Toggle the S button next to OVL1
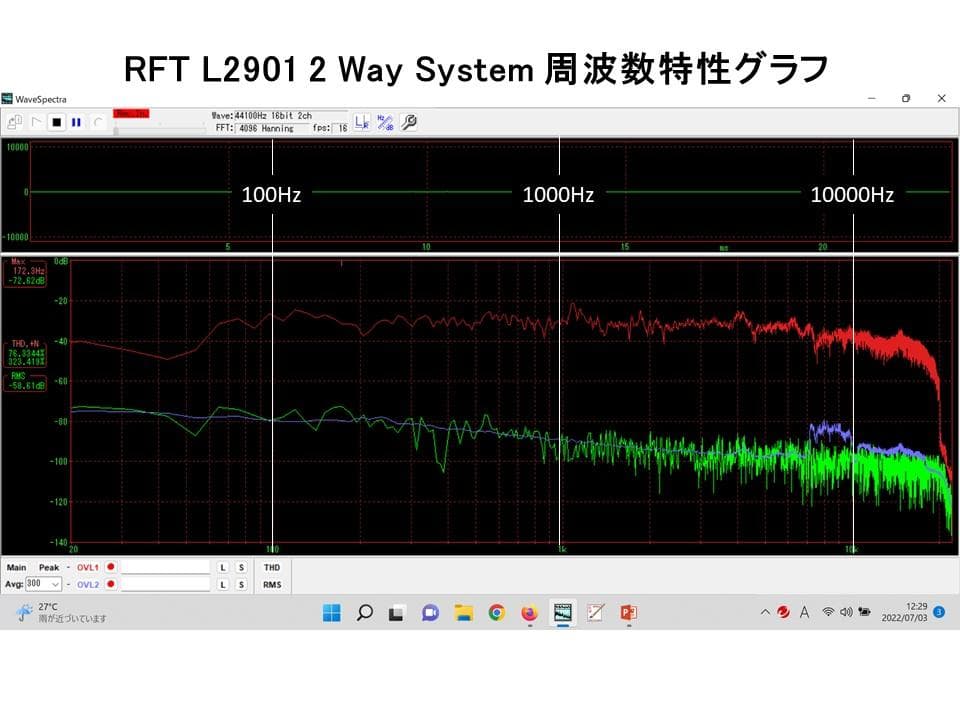960x720 pixels. coord(241,567)
